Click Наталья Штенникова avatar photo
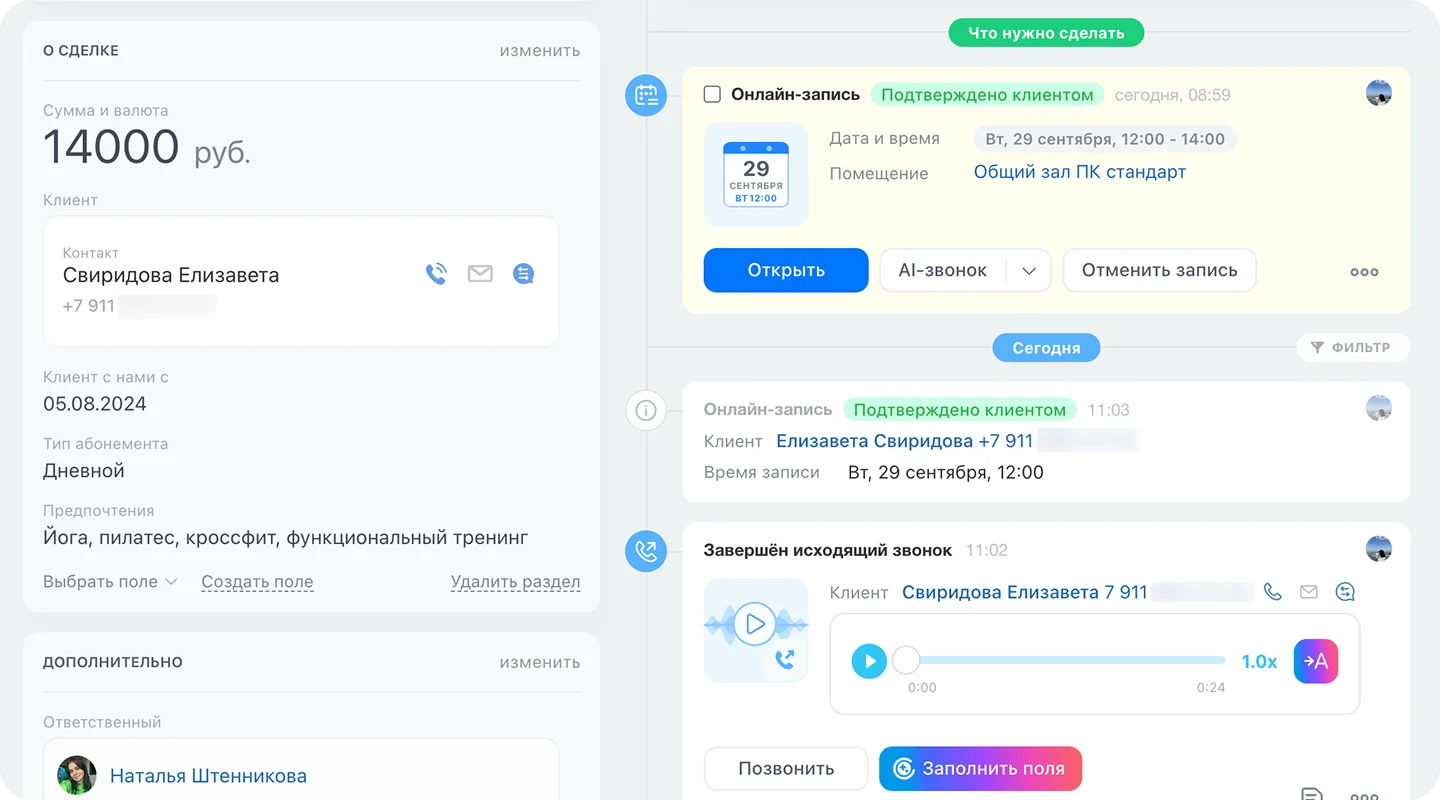 click(x=77, y=775)
